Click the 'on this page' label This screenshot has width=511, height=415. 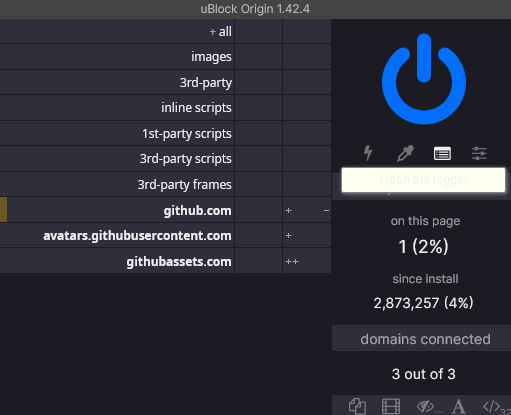pos(425,221)
